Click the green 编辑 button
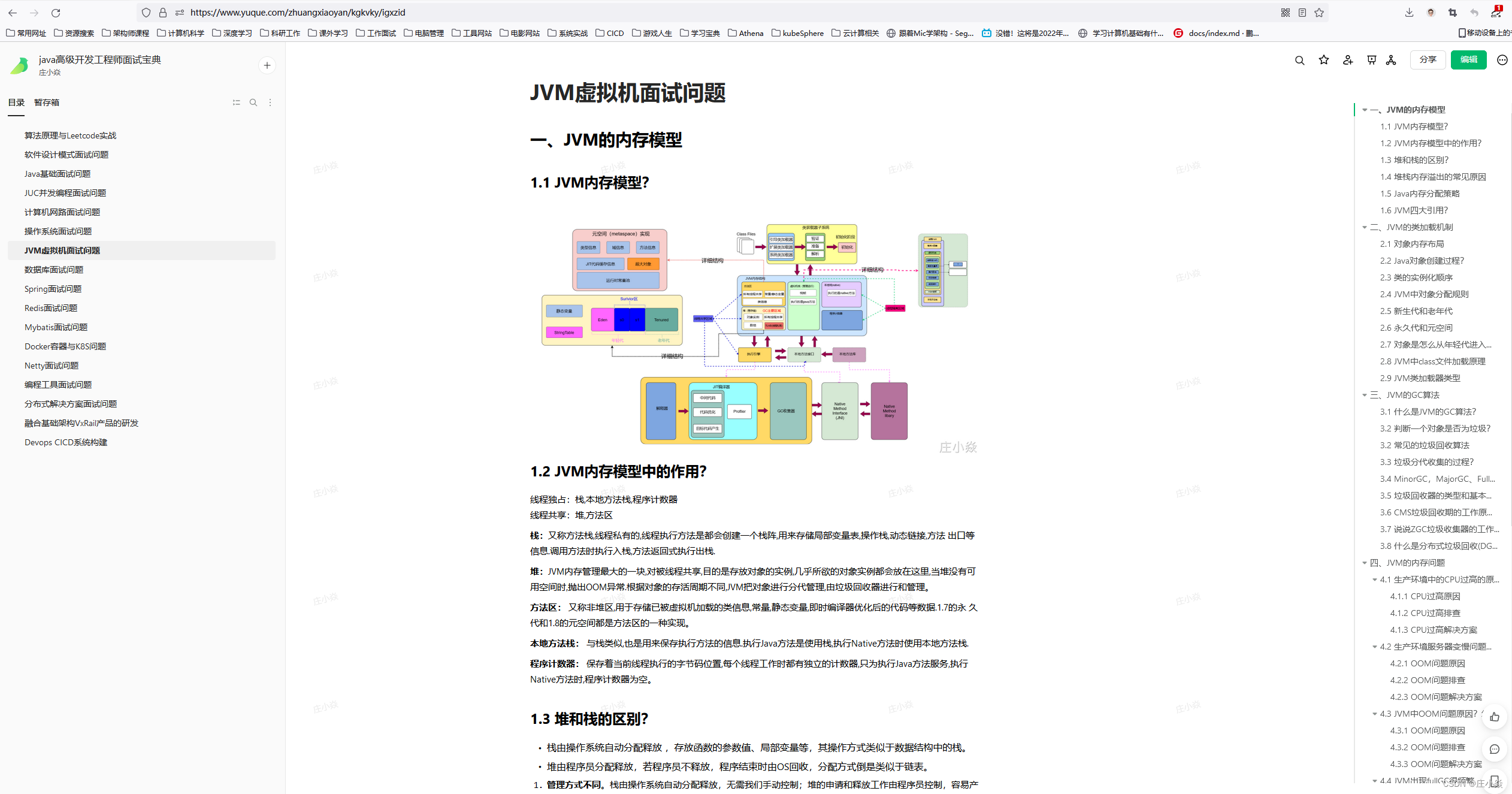 coord(1469,60)
